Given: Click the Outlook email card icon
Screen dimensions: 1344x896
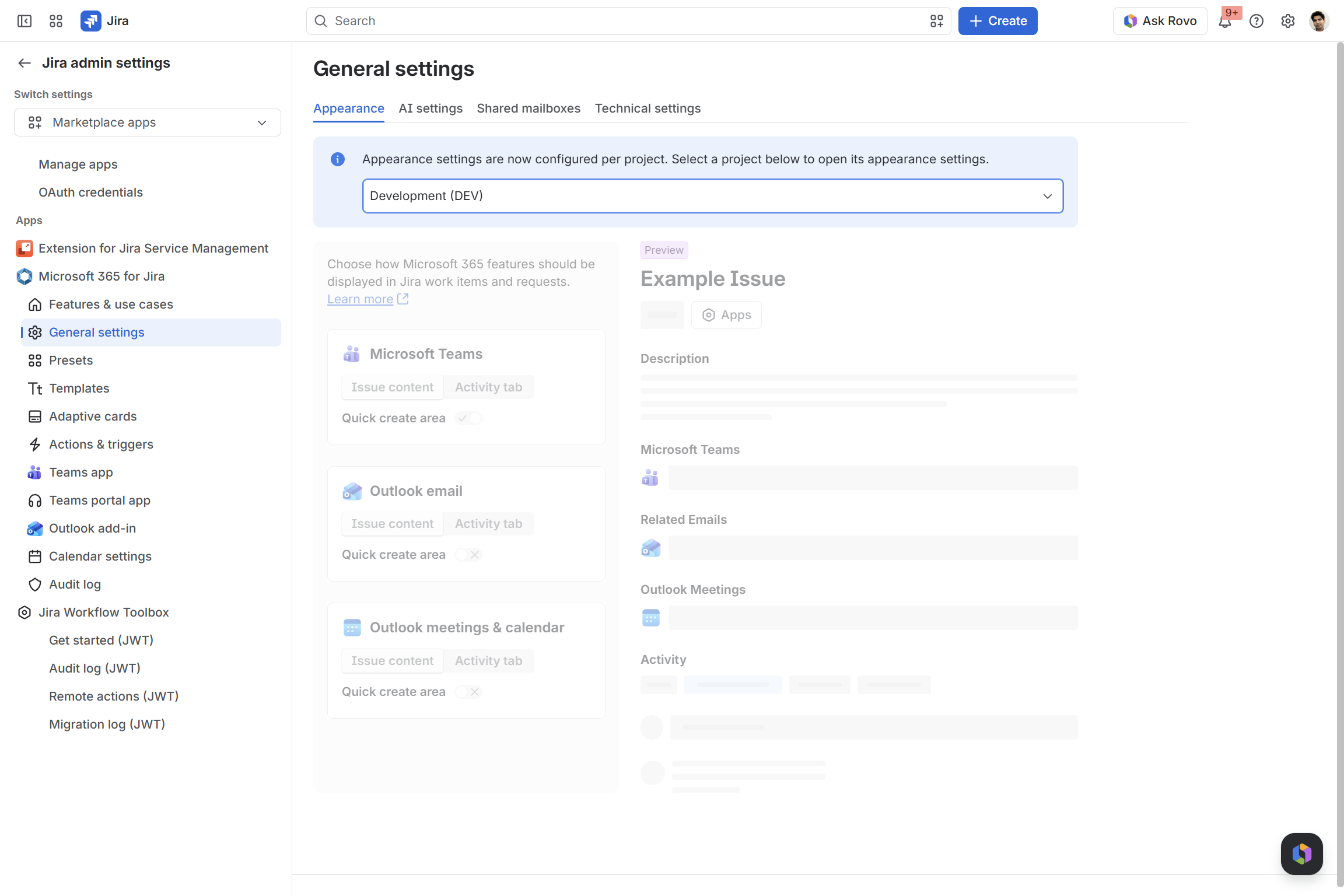Looking at the screenshot, I should point(352,491).
